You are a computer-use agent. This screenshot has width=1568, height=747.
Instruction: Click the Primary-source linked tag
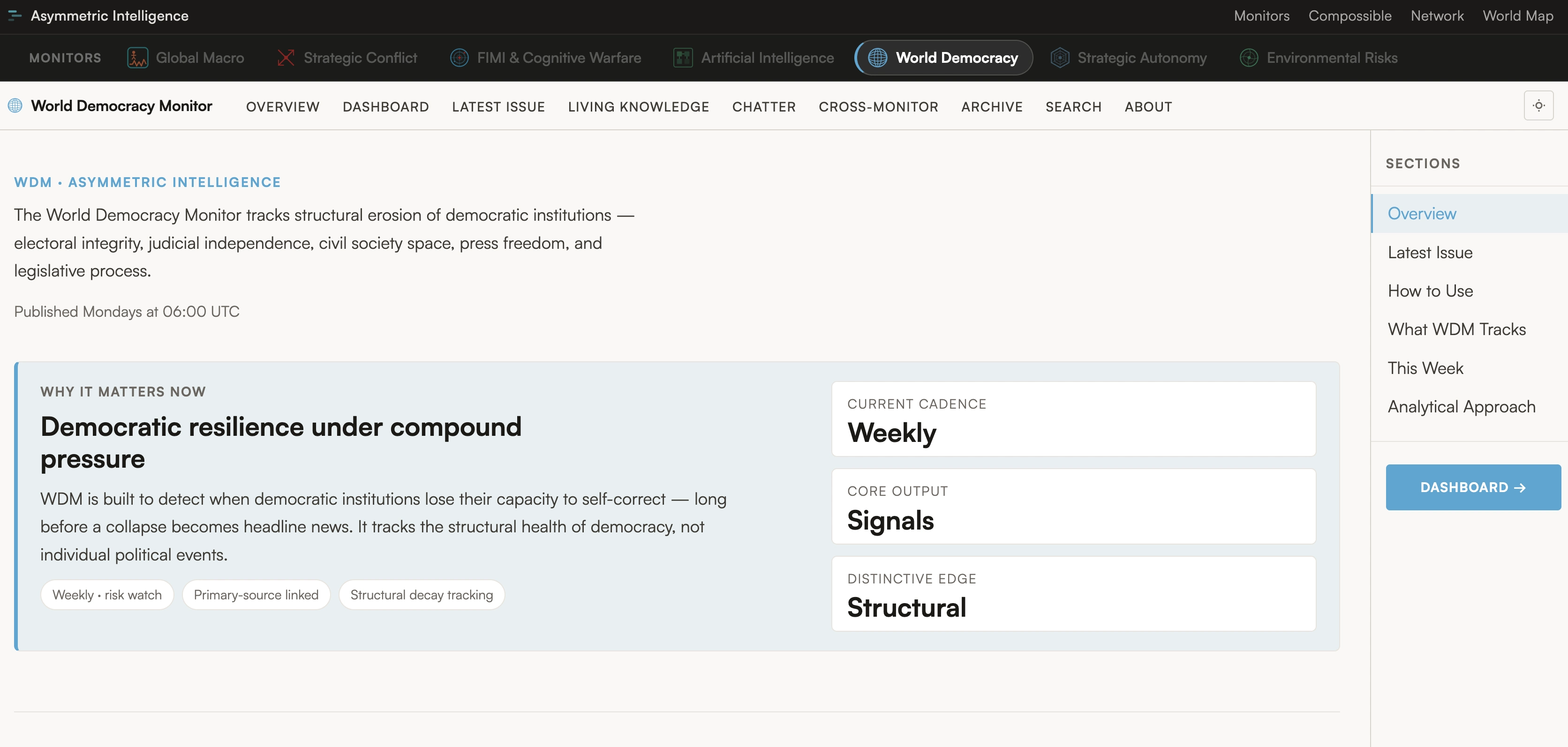pos(256,595)
